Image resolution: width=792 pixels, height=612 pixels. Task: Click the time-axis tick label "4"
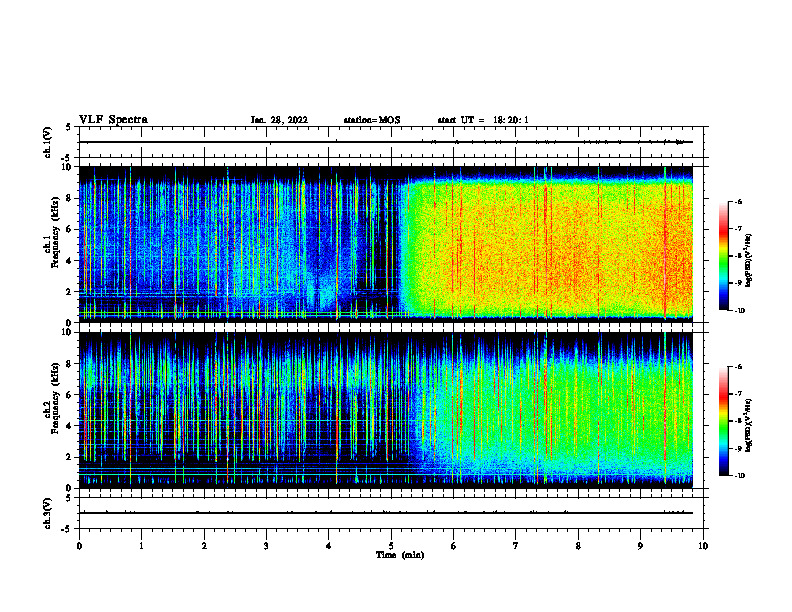pos(329,546)
